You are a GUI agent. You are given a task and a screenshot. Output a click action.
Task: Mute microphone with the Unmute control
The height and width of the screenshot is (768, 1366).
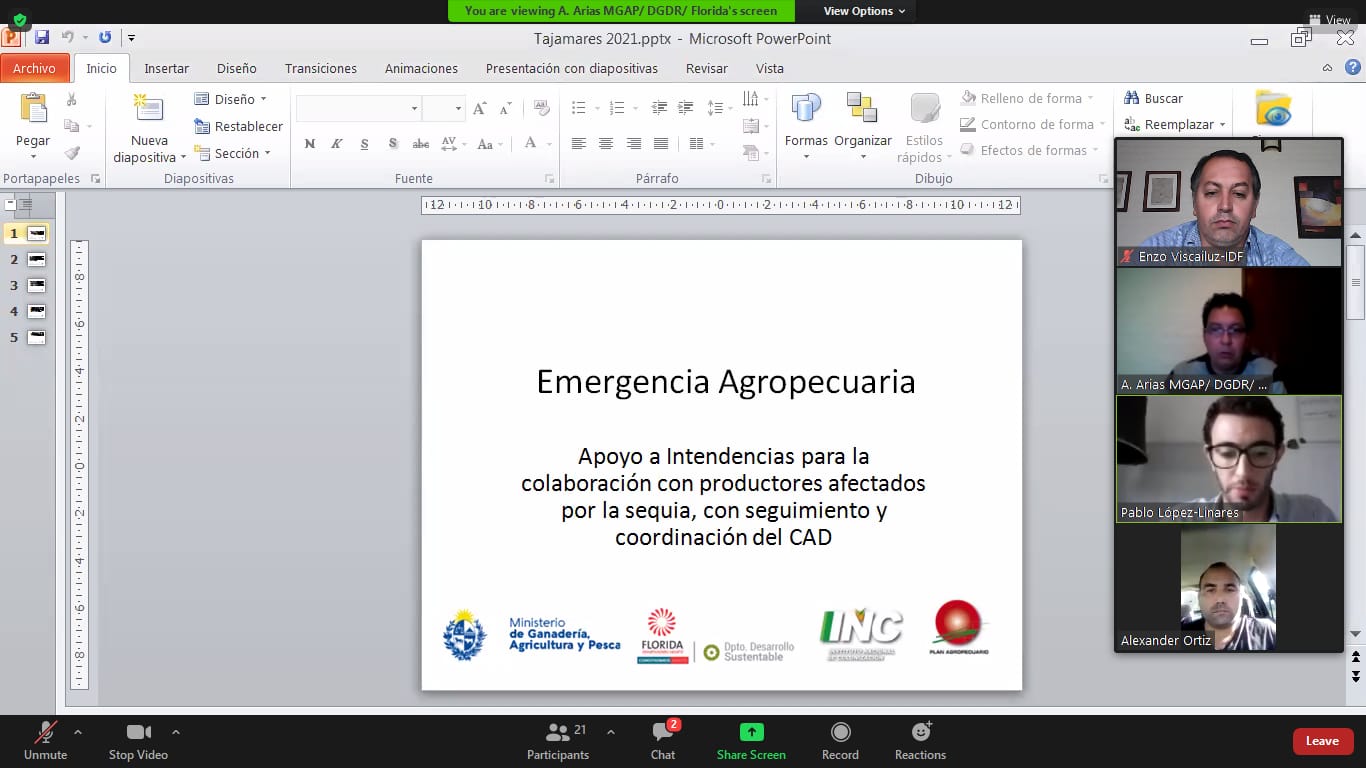[44, 740]
